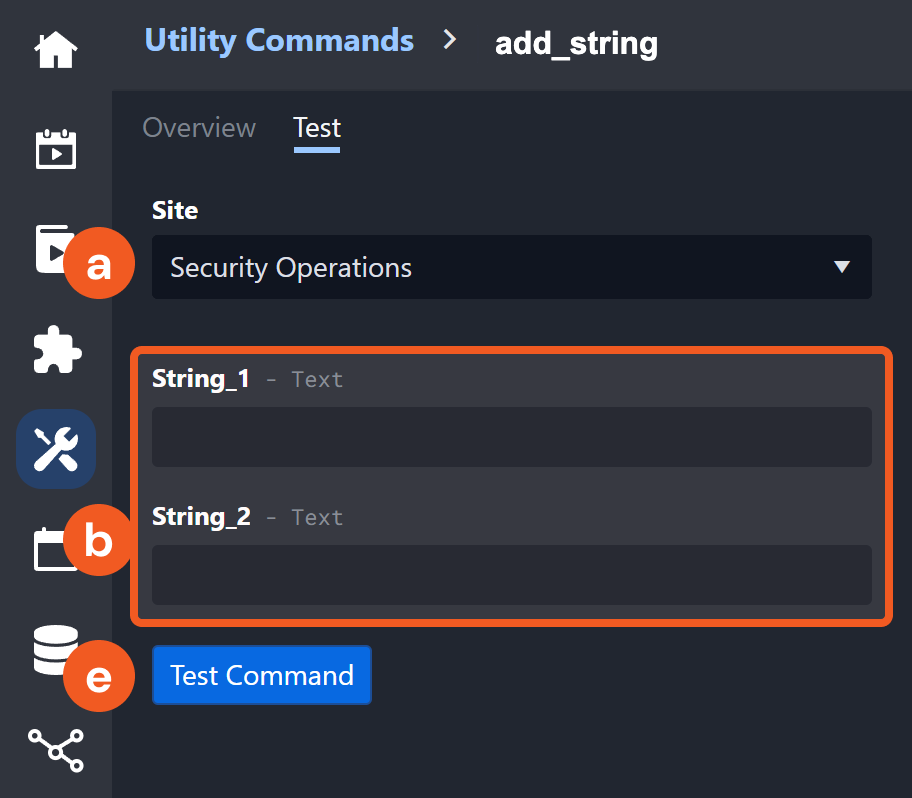
Task: Select the Test tab
Action: (317, 128)
